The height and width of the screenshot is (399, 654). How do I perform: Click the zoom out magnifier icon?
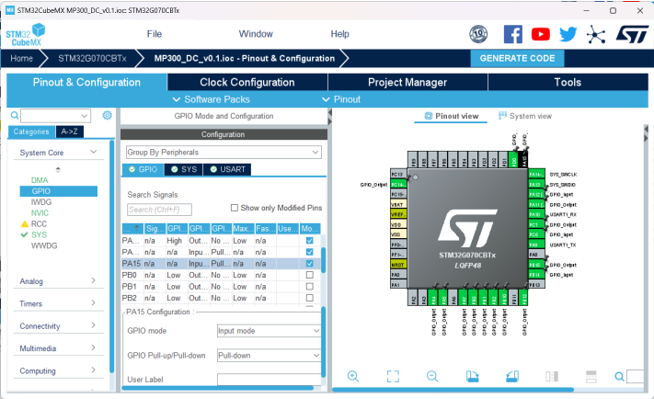point(432,376)
